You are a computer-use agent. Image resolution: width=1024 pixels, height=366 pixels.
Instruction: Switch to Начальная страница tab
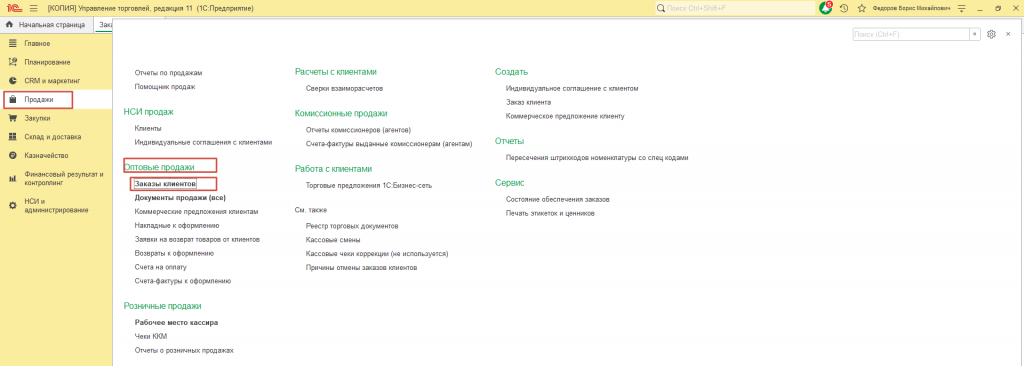[46, 25]
